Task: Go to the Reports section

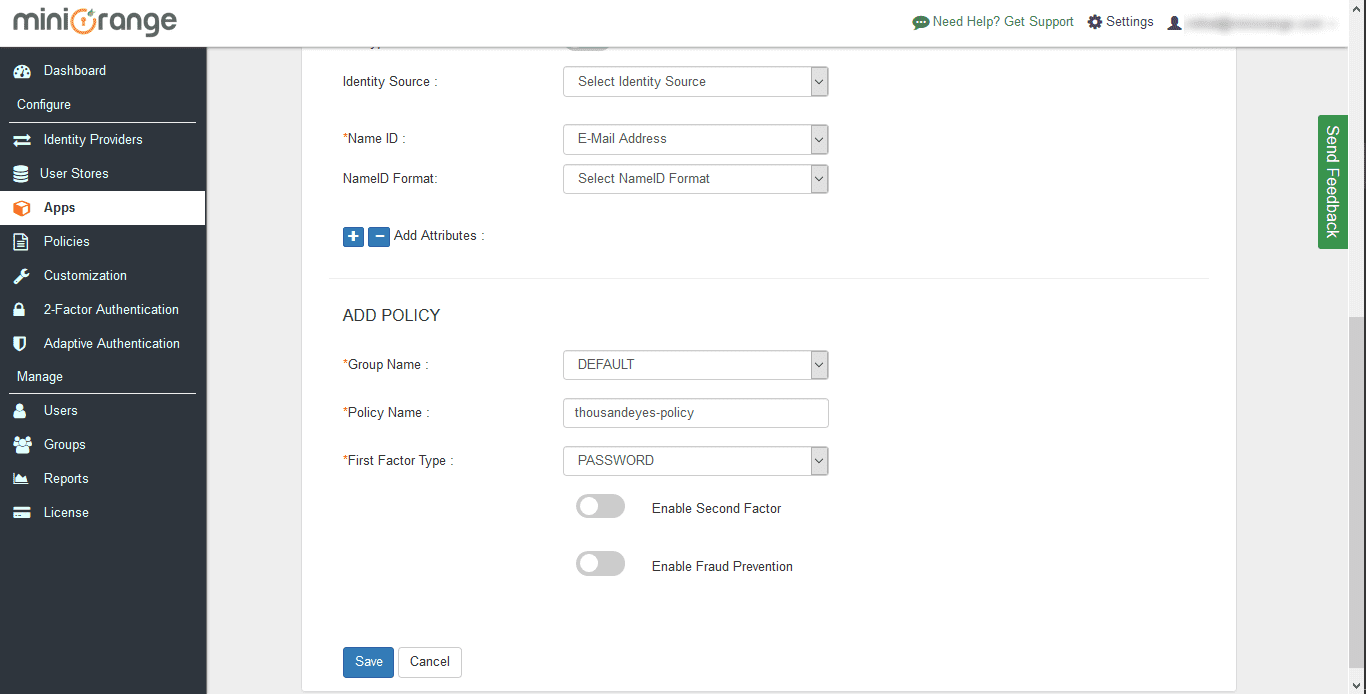Action: (66, 479)
